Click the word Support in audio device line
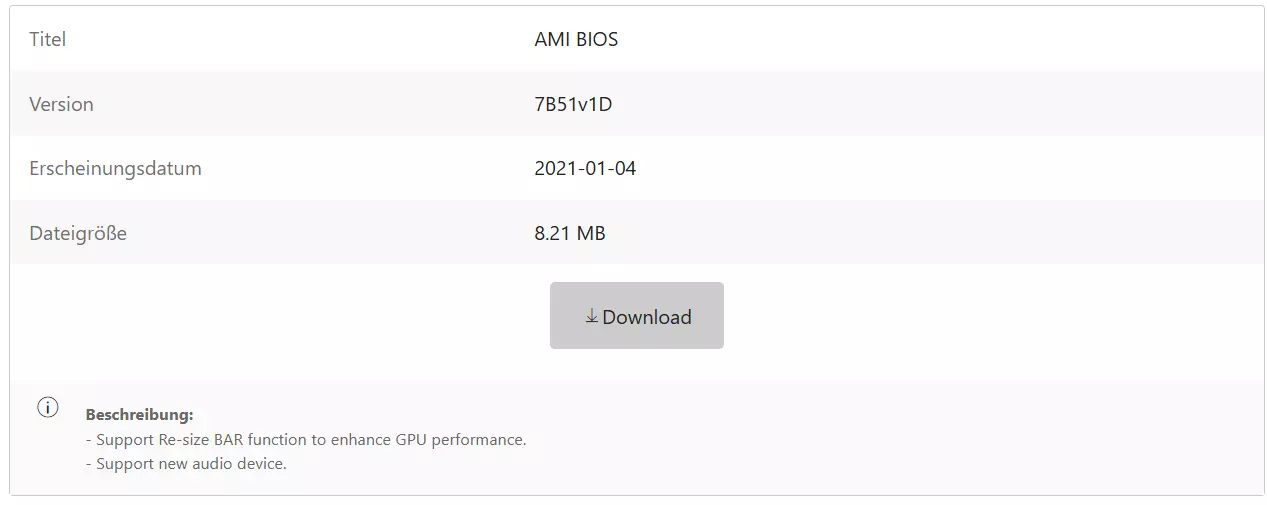Image resolution: width=1267 pixels, height=505 pixels. 125,463
